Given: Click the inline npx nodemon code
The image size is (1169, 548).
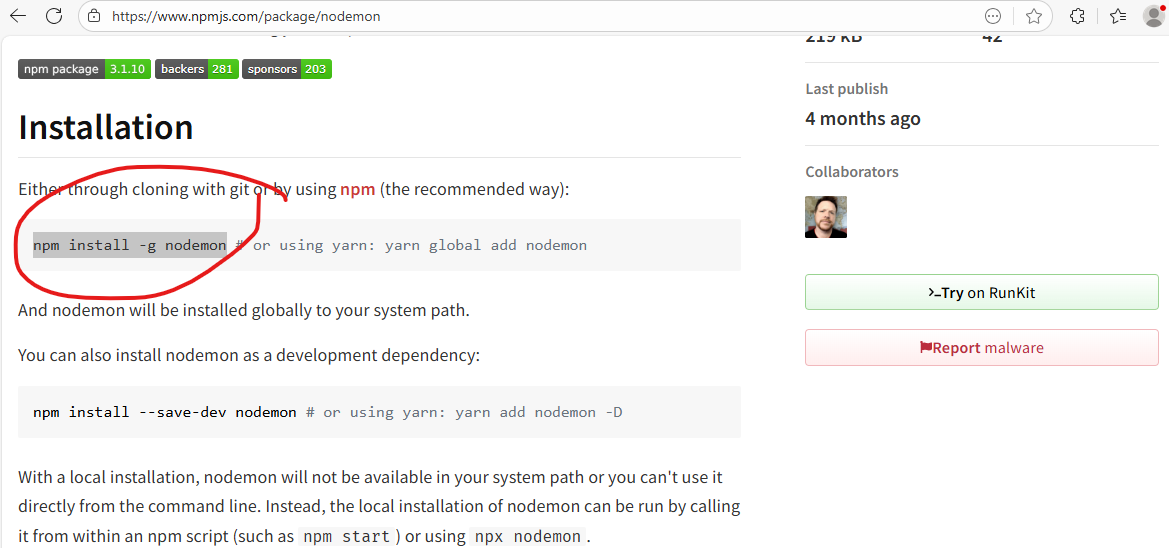Looking at the screenshot, I should [x=526, y=537].
